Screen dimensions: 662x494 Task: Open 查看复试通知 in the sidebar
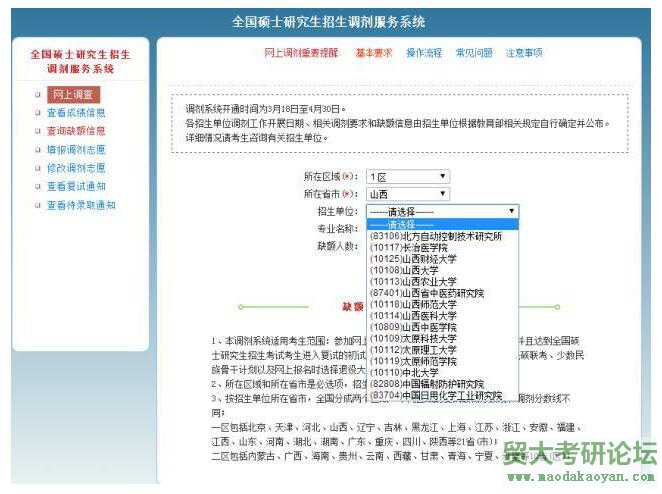click(x=76, y=186)
